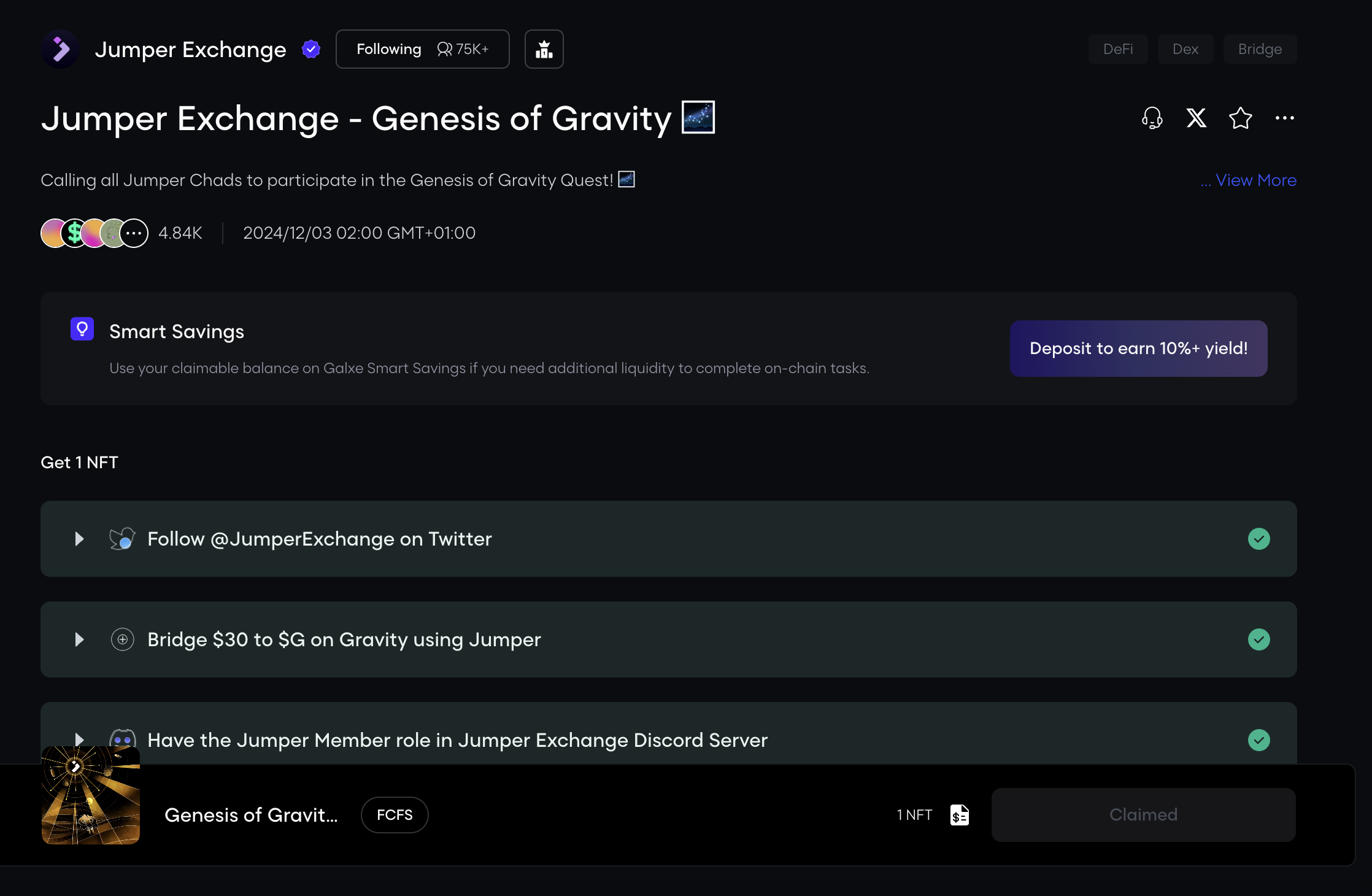
Task: Click the Smart Savings lightbulb icon
Action: 82,329
